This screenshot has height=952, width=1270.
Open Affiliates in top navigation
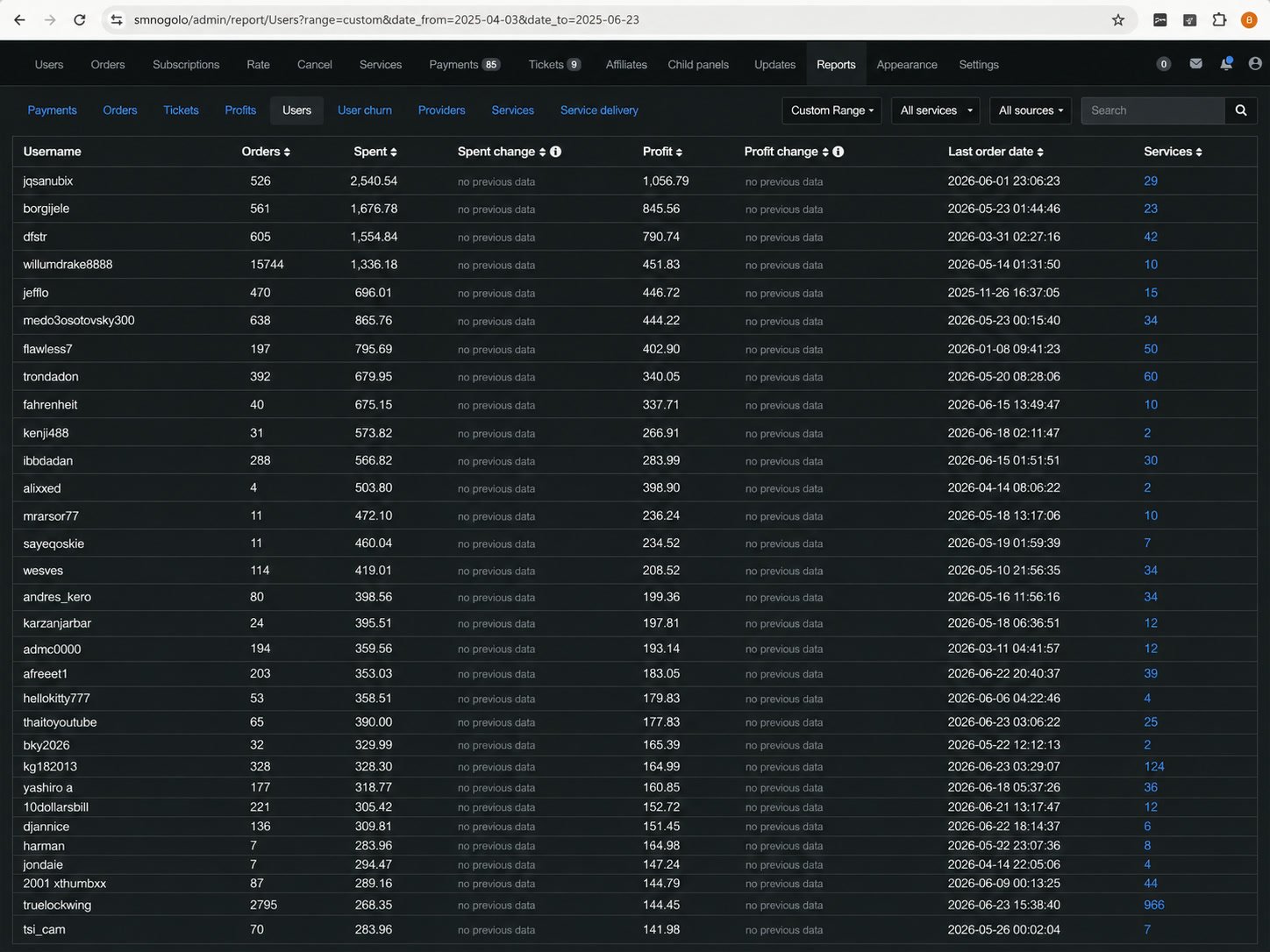coord(626,65)
